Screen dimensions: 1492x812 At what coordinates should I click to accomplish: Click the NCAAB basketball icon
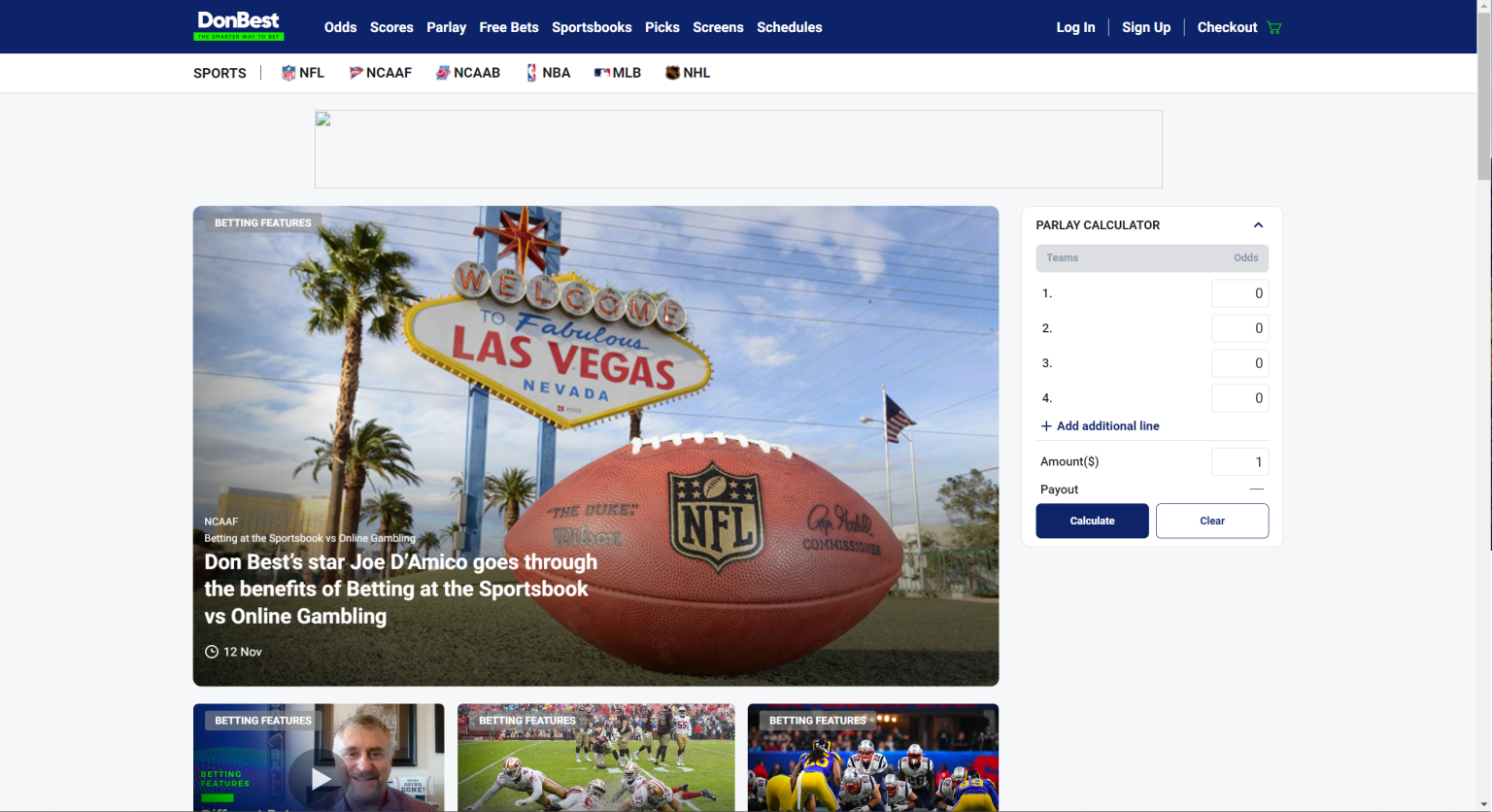coord(442,72)
